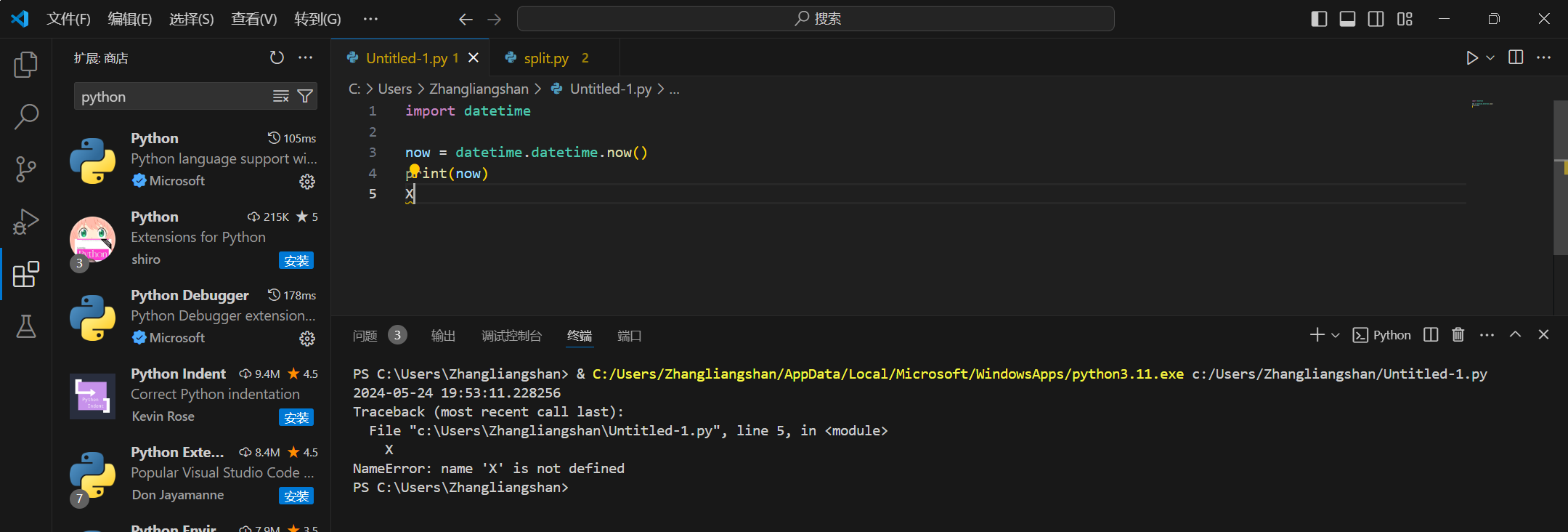Viewport: 1568px width, 532px height.
Task: Click the minimap code preview
Action: 1482,104
